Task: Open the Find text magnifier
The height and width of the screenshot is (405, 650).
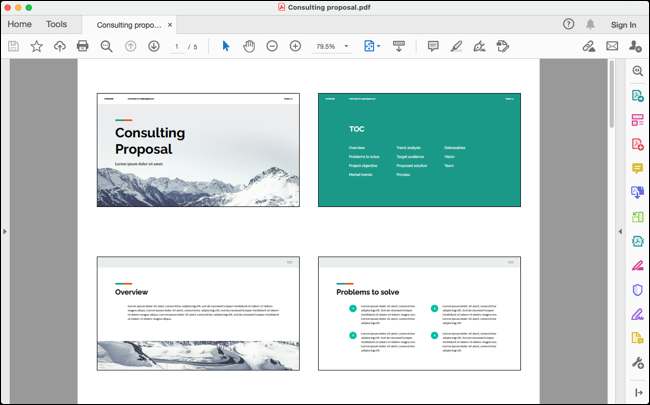Action: point(107,46)
